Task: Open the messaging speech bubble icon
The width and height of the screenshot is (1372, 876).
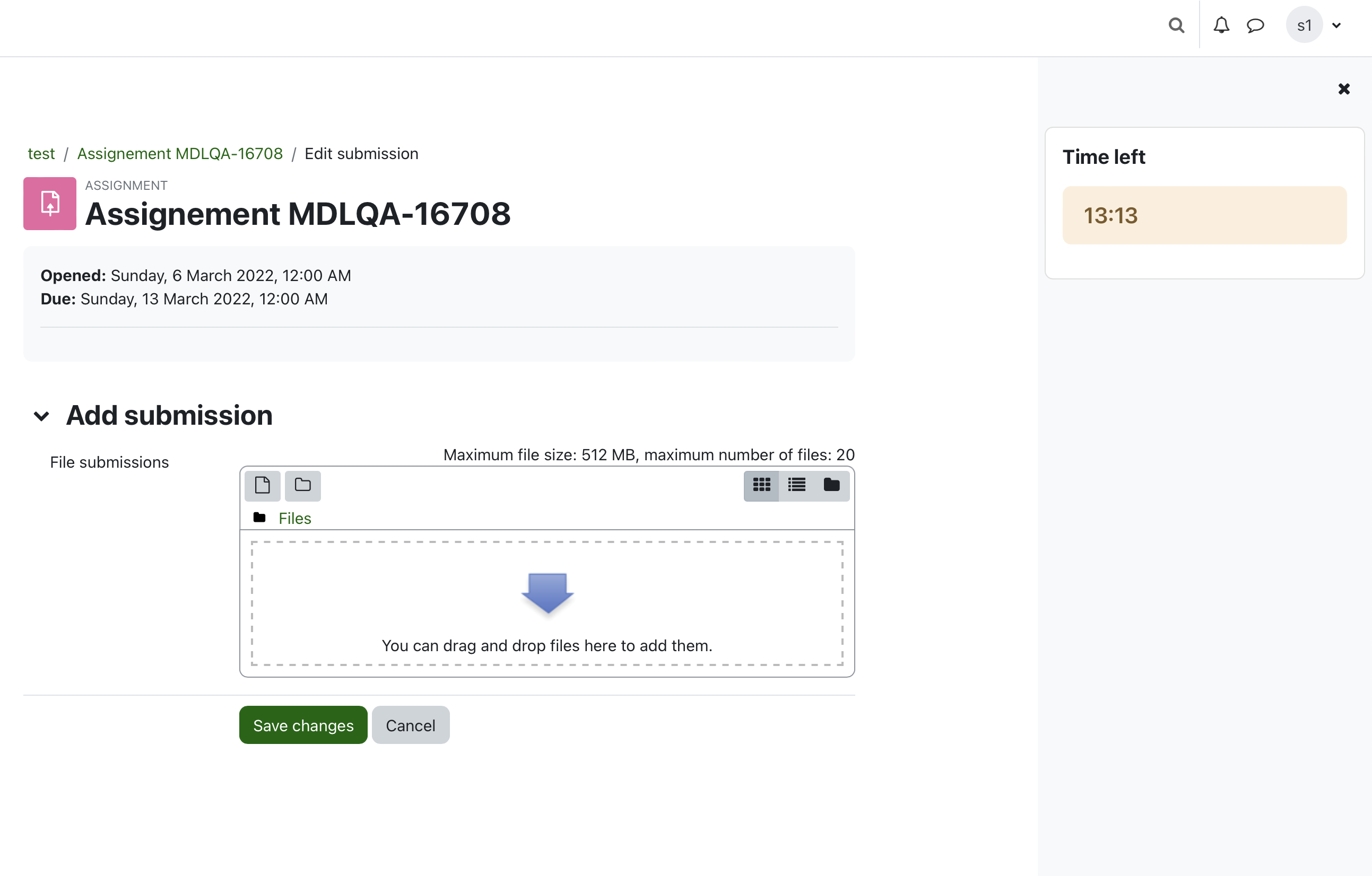Action: 1255,25
